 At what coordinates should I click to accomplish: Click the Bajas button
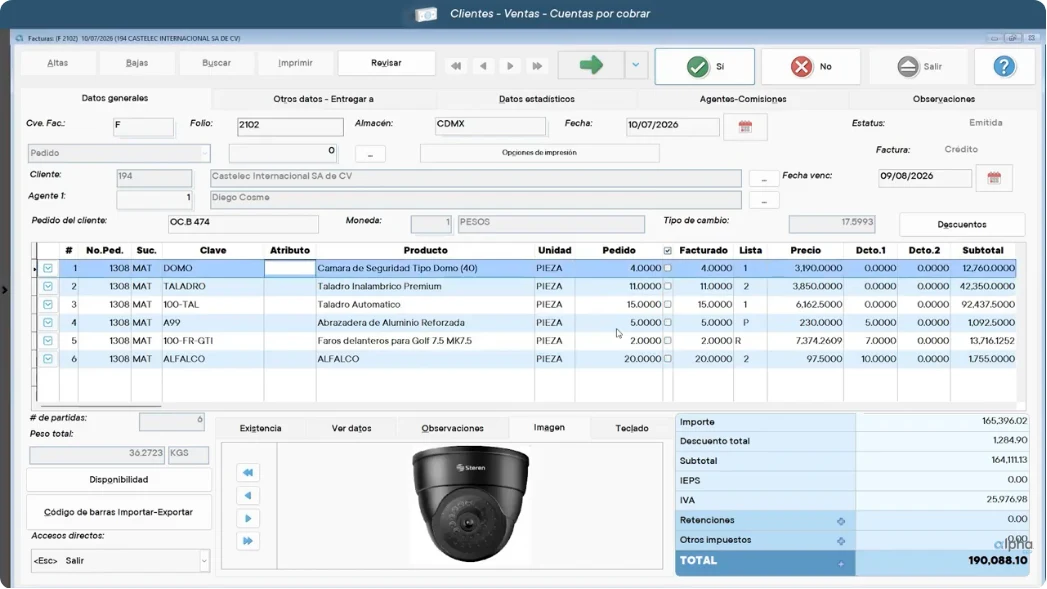tap(137, 63)
